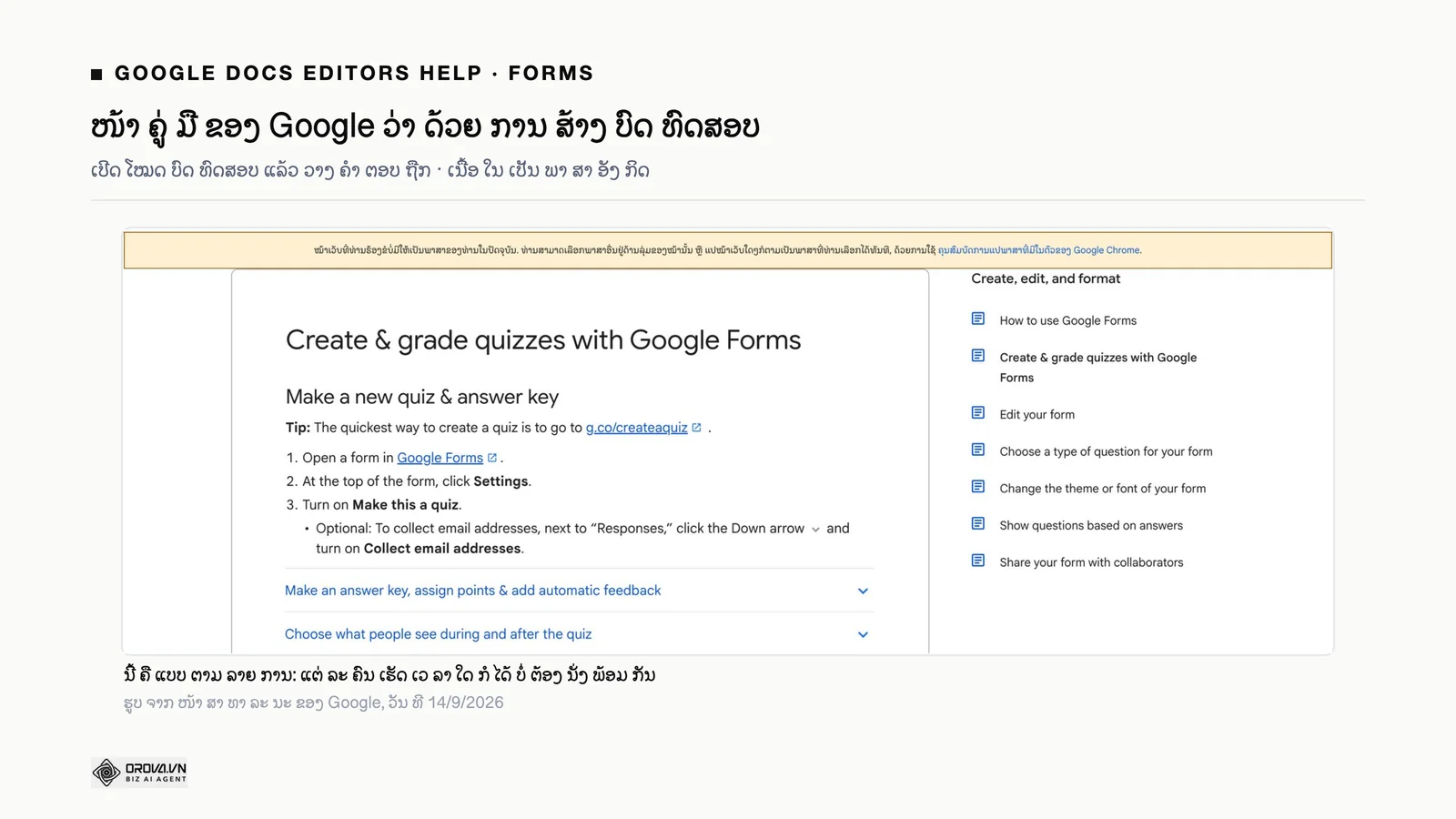Image resolution: width=1456 pixels, height=819 pixels.
Task: Click the 'Create, edit, and format' sidebar heading
Action: [x=1046, y=278]
